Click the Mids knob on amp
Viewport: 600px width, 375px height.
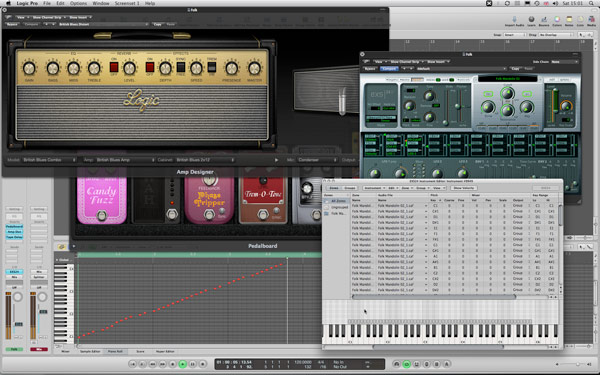[73, 69]
